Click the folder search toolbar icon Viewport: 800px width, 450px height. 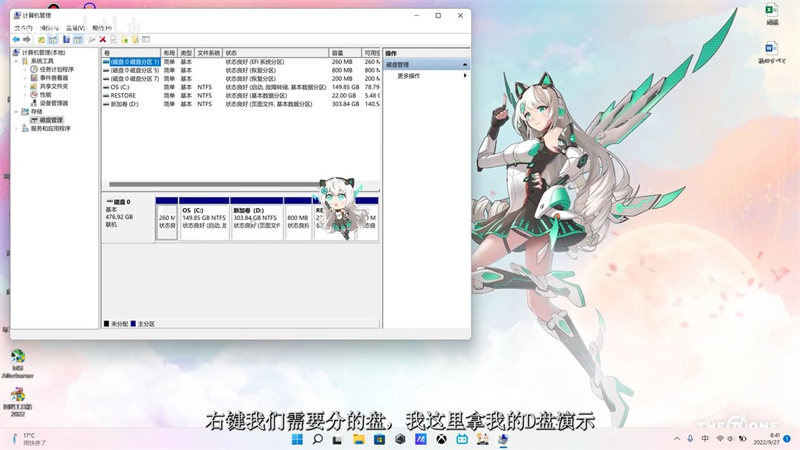[x=135, y=39]
